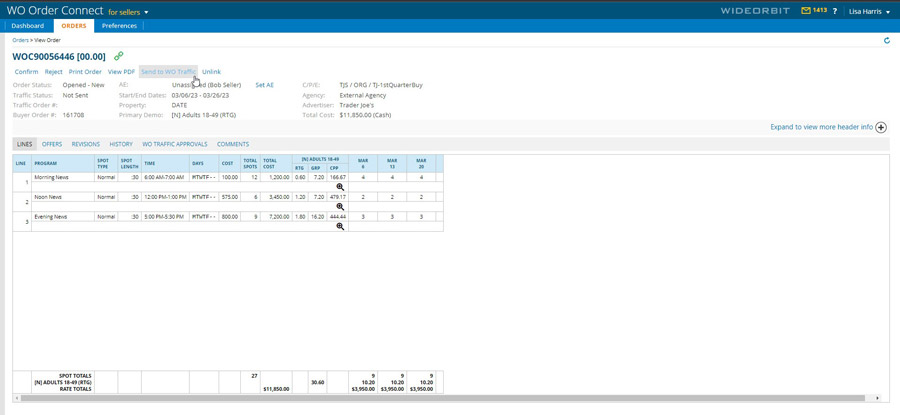Click the horizontal scrollbar below the table
Image resolution: width=900 pixels, height=415 pixels.
[440, 398]
